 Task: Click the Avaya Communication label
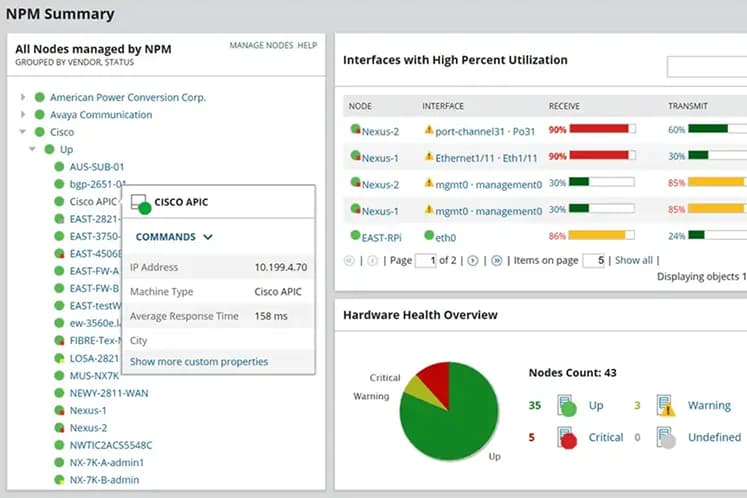point(101,115)
